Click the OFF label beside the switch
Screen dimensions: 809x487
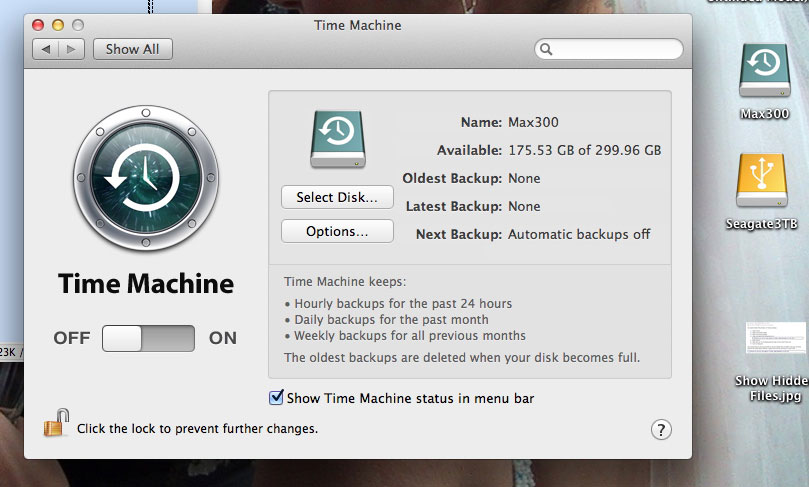[72, 338]
